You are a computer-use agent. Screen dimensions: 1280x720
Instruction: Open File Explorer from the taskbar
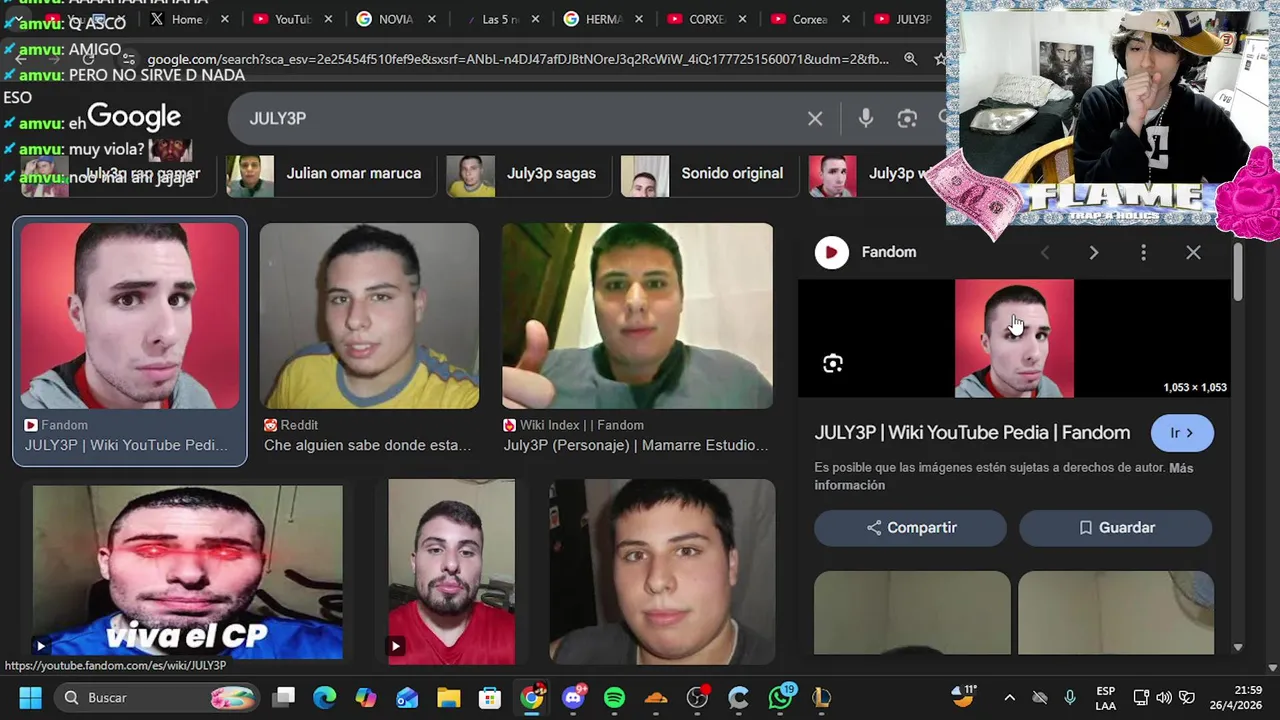(x=448, y=697)
